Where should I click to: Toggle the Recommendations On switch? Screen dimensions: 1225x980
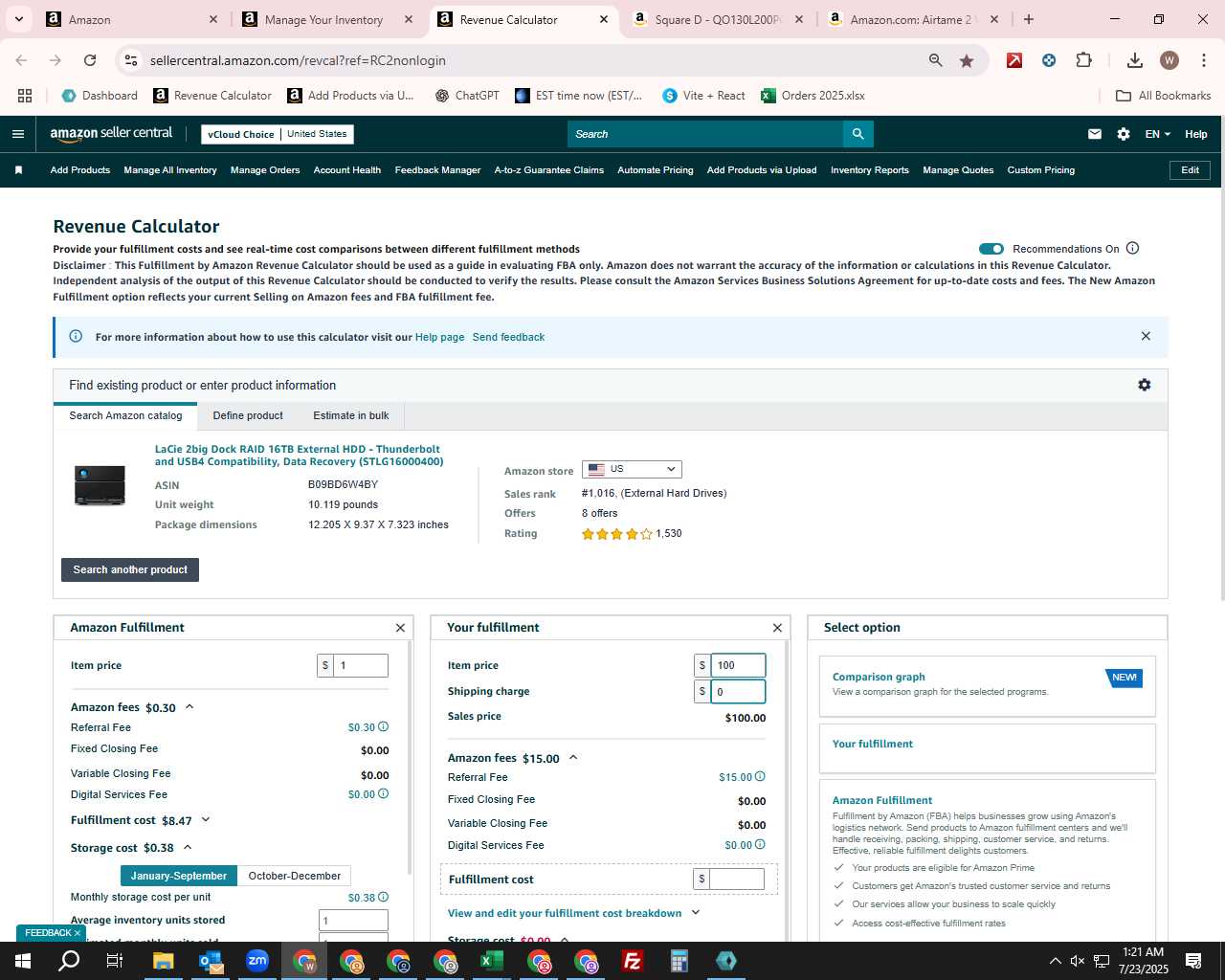(991, 249)
